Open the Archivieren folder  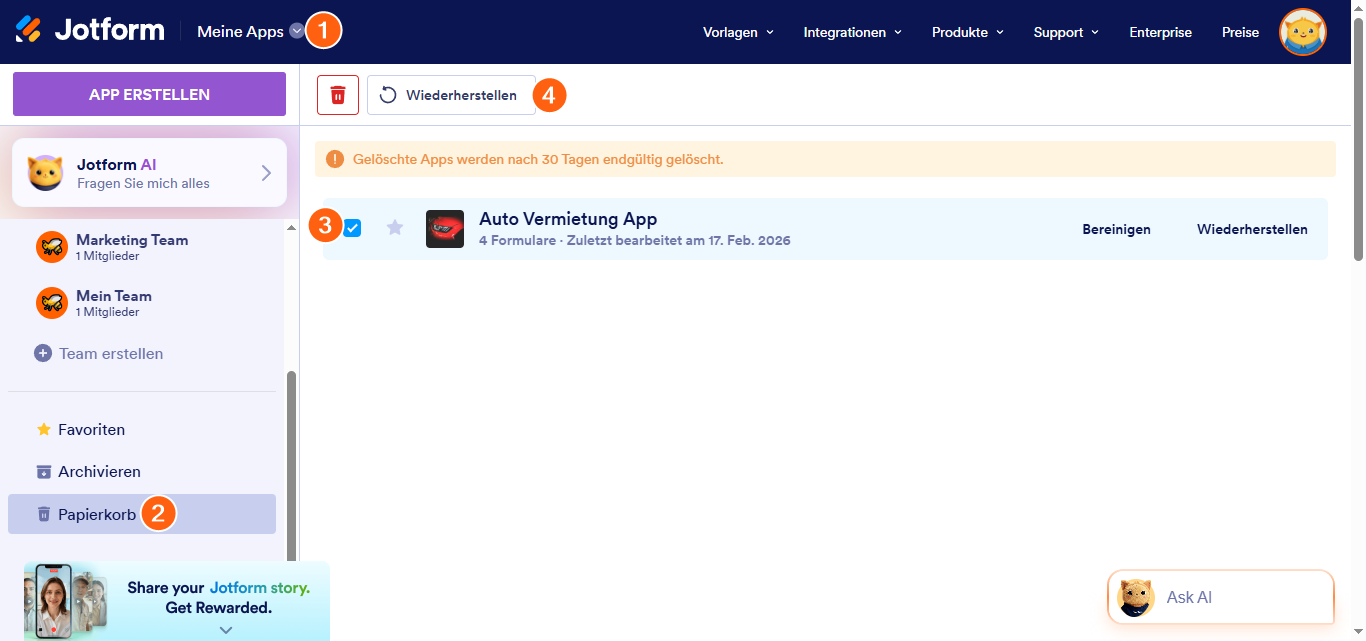click(142, 471)
